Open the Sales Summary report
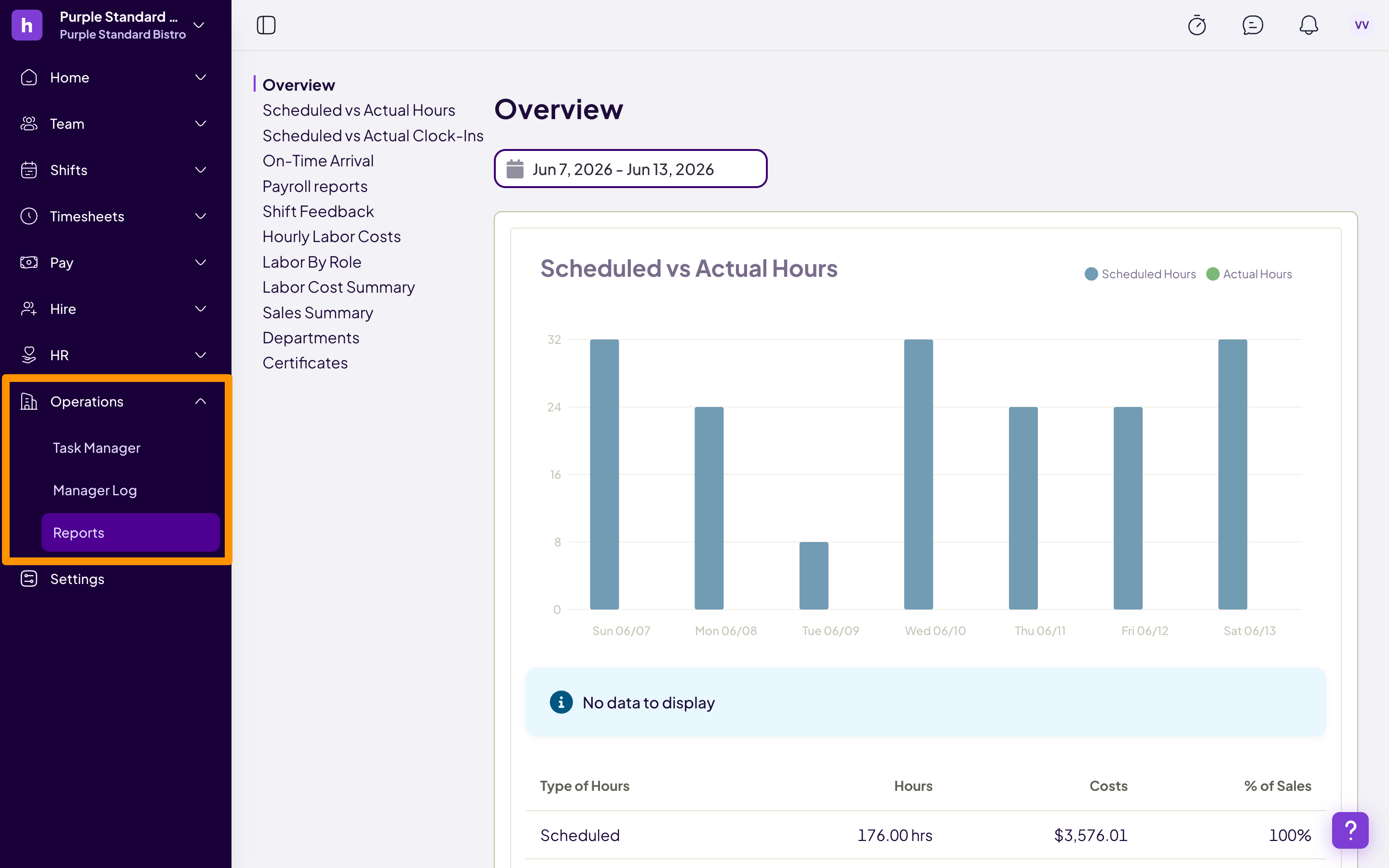Image resolution: width=1389 pixels, height=868 pixels. [x=317, y=312]
